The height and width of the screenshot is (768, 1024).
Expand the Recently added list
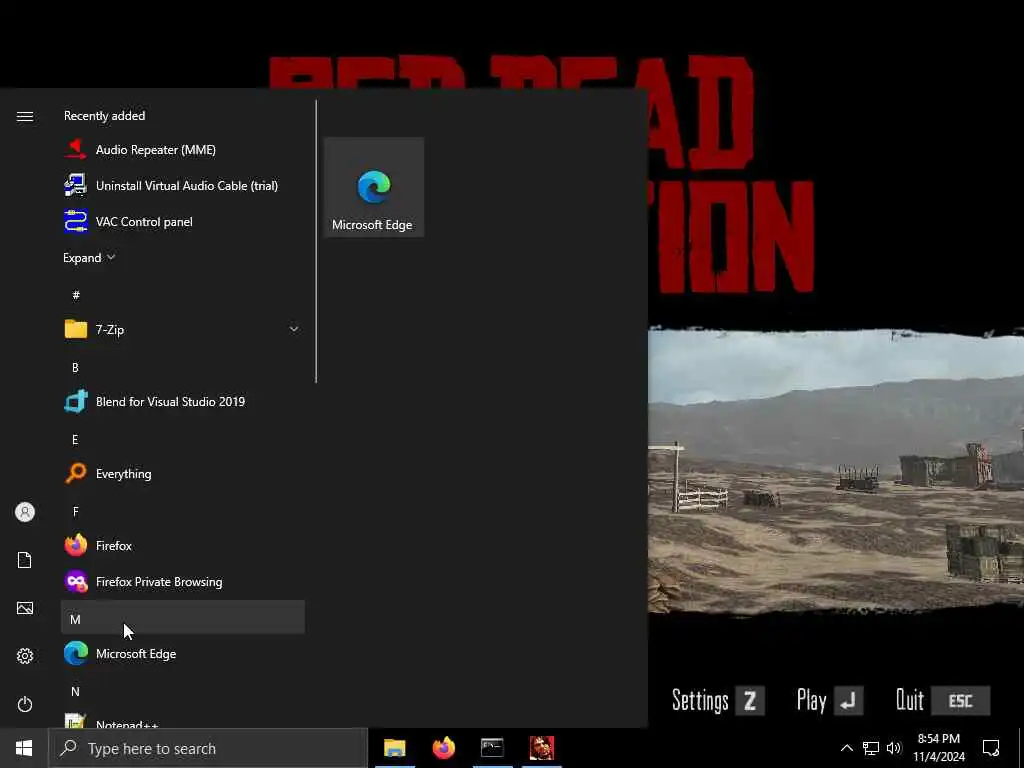pos(89,257)
